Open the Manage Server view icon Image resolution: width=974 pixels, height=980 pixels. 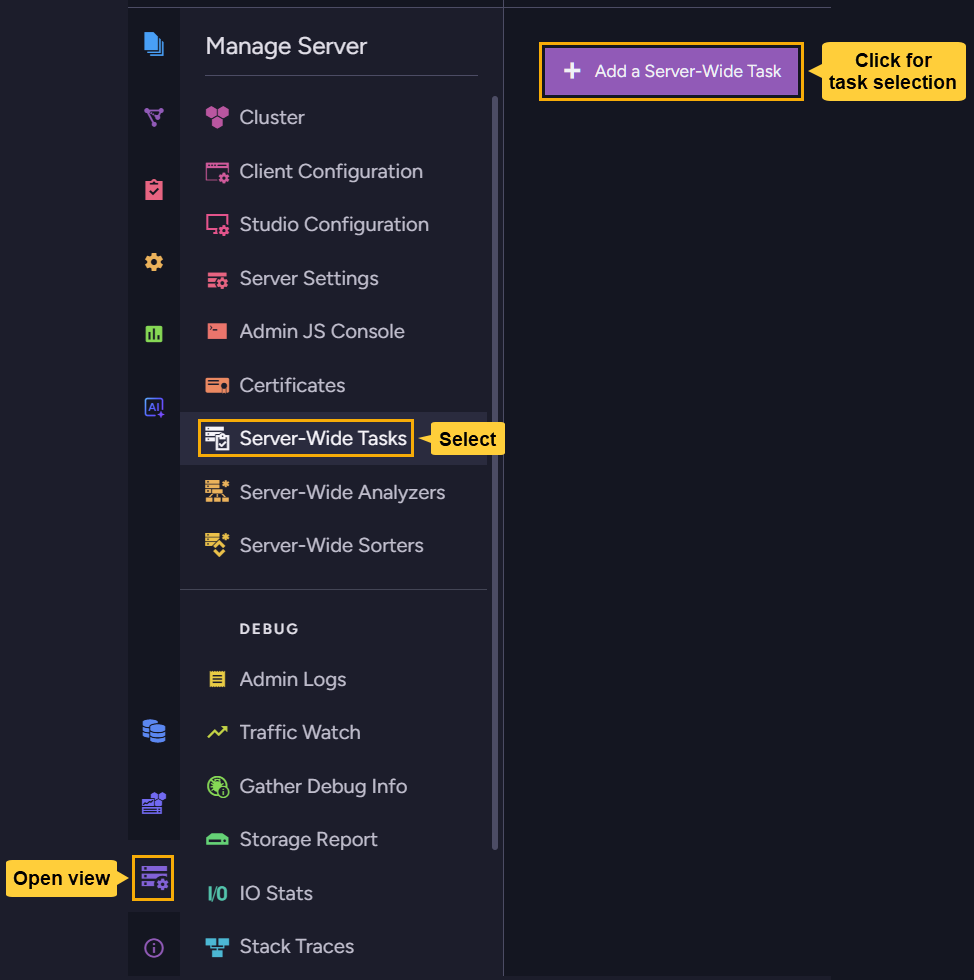point(153,878)
